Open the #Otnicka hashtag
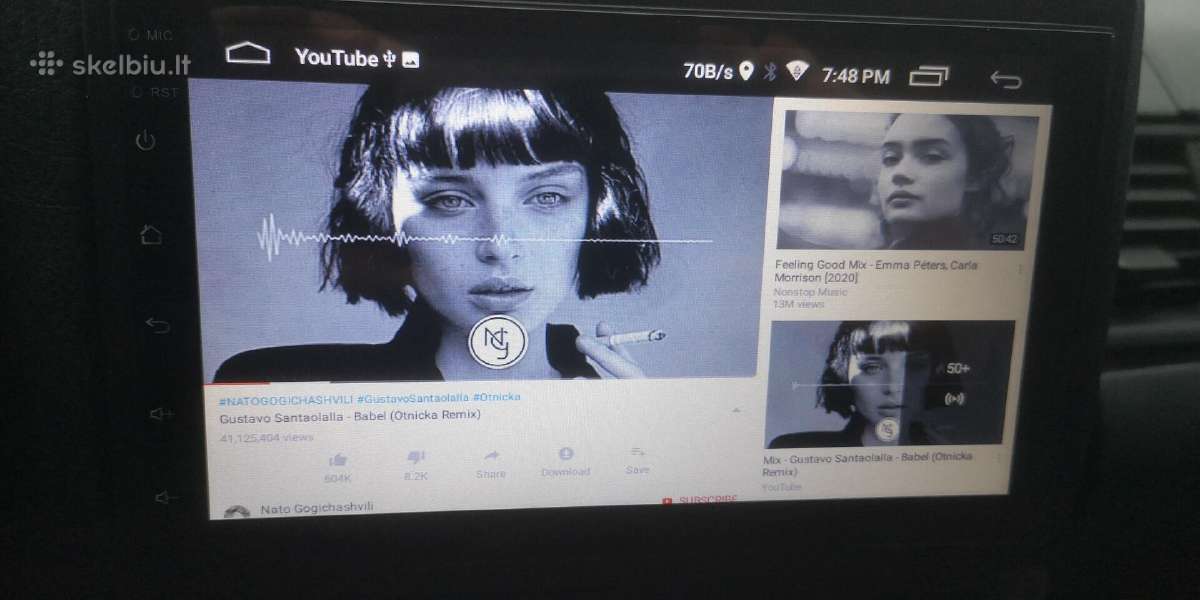Viewport: 1200px width, 600px height. 497,397
